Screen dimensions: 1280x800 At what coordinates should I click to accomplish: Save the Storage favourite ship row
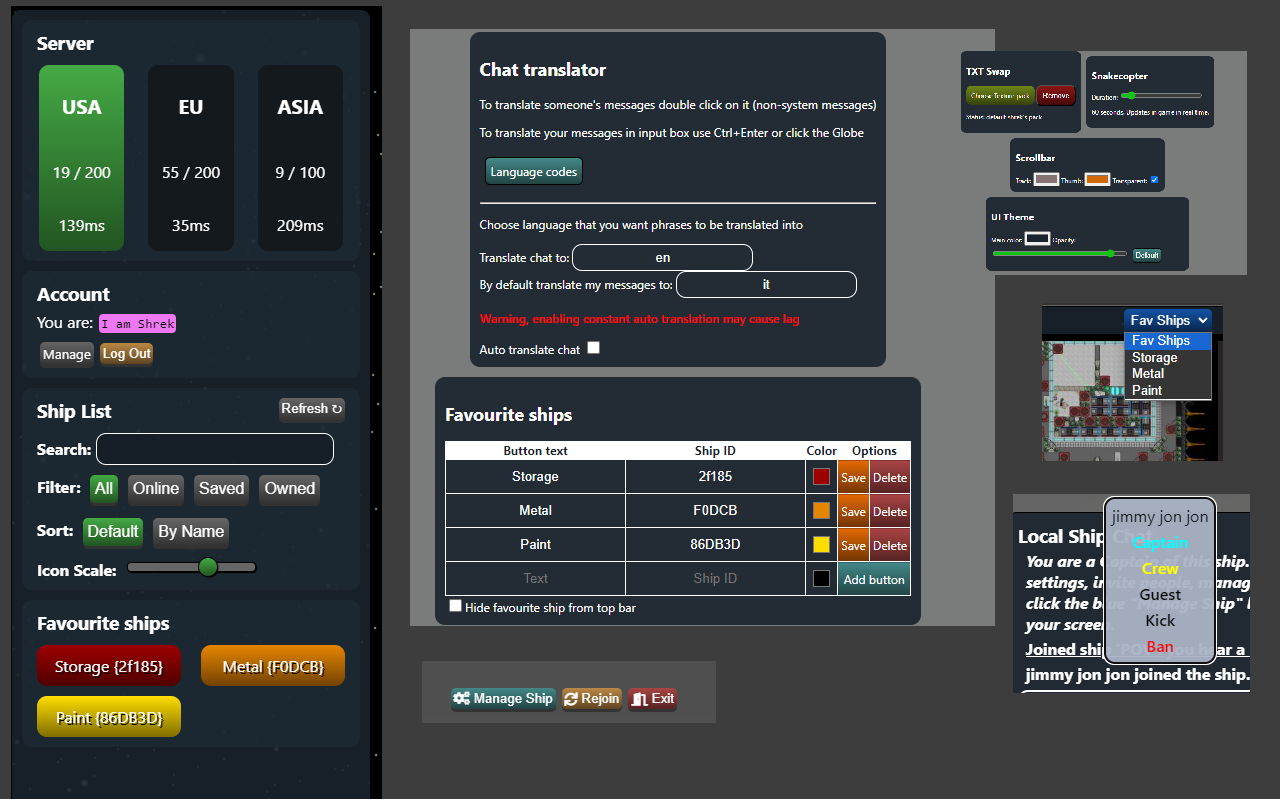(853, 477)
